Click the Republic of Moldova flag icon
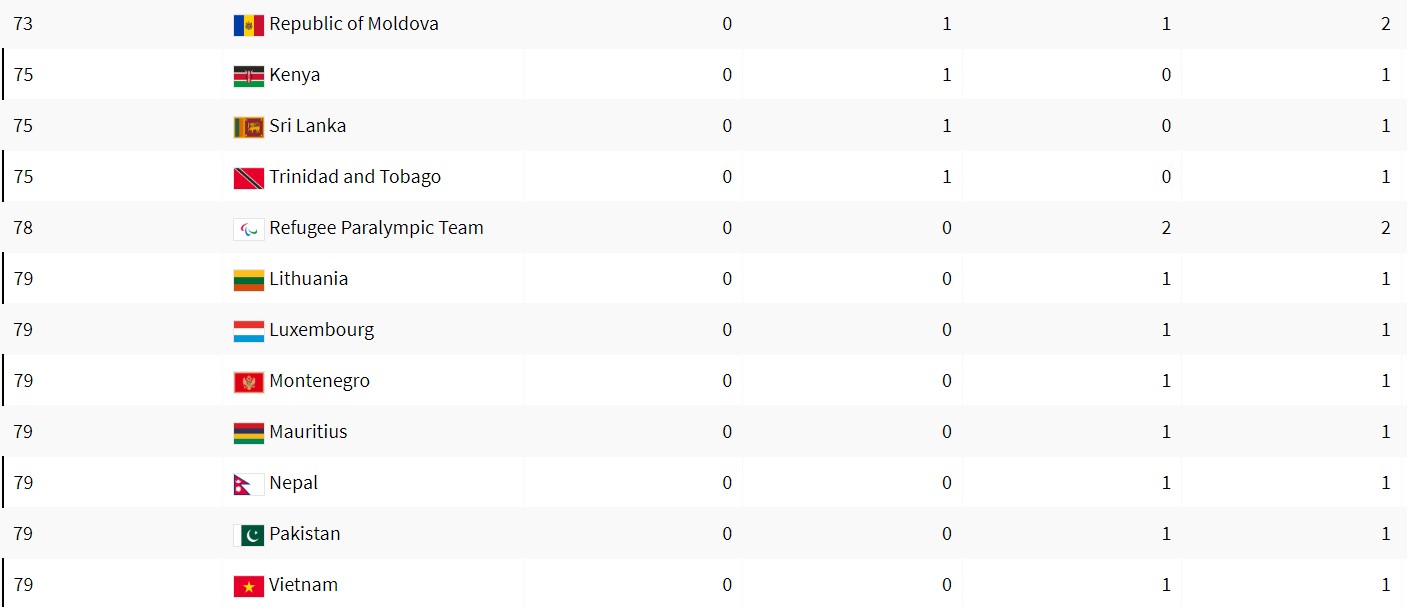 [248, 25]
